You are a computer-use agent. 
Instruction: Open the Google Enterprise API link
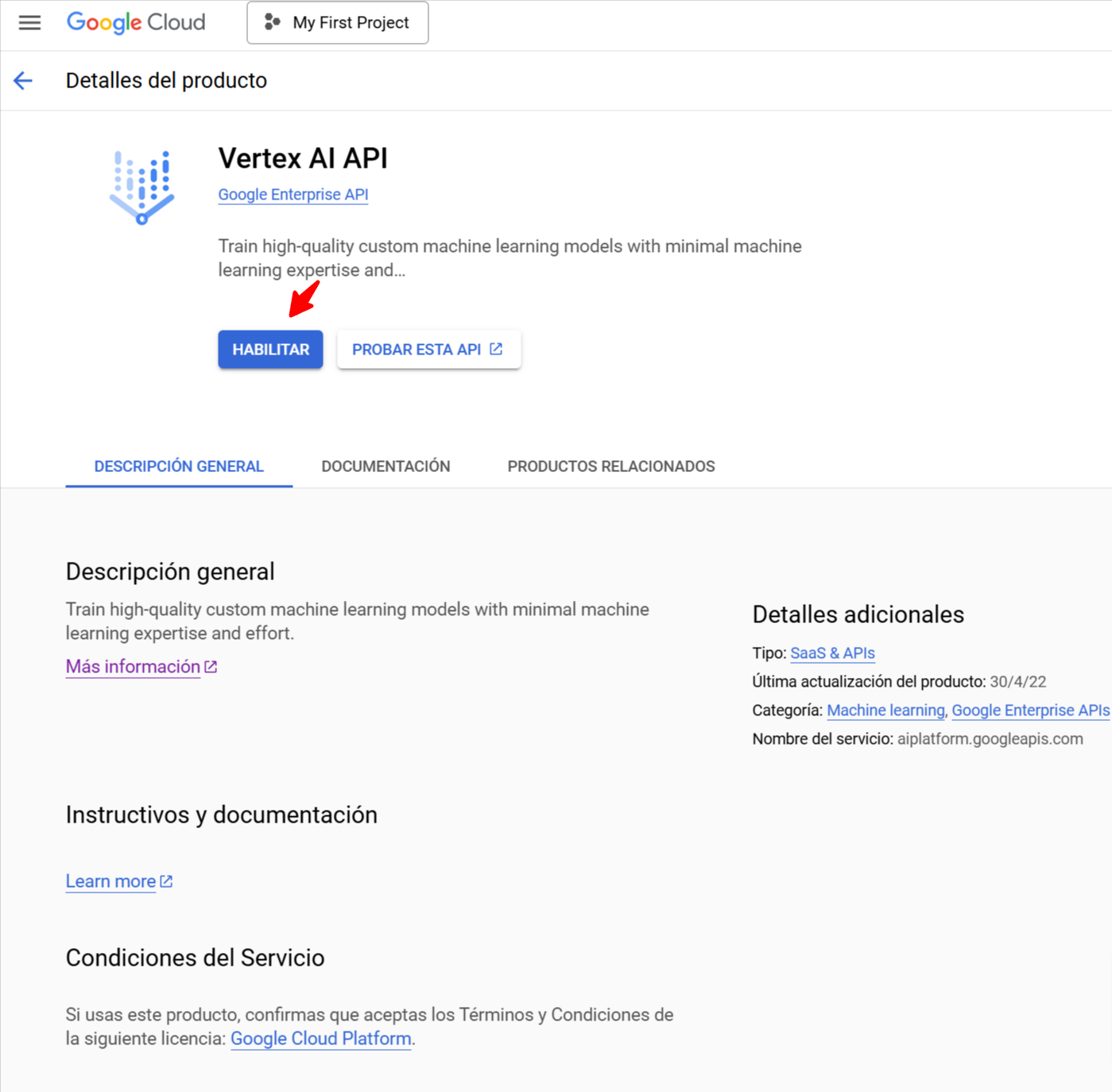pyautogui.click(x=293, y=195)
